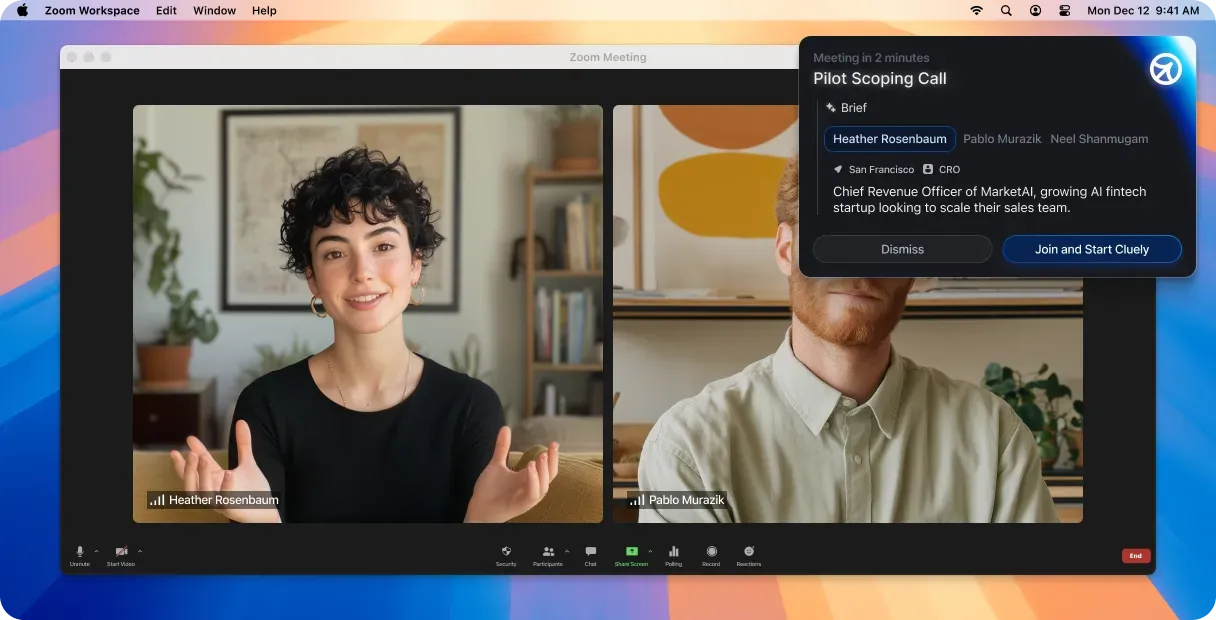Click the date and time in menu bar
The height and width of the screenshot is (620, 1216).
tap(1143, 10)
